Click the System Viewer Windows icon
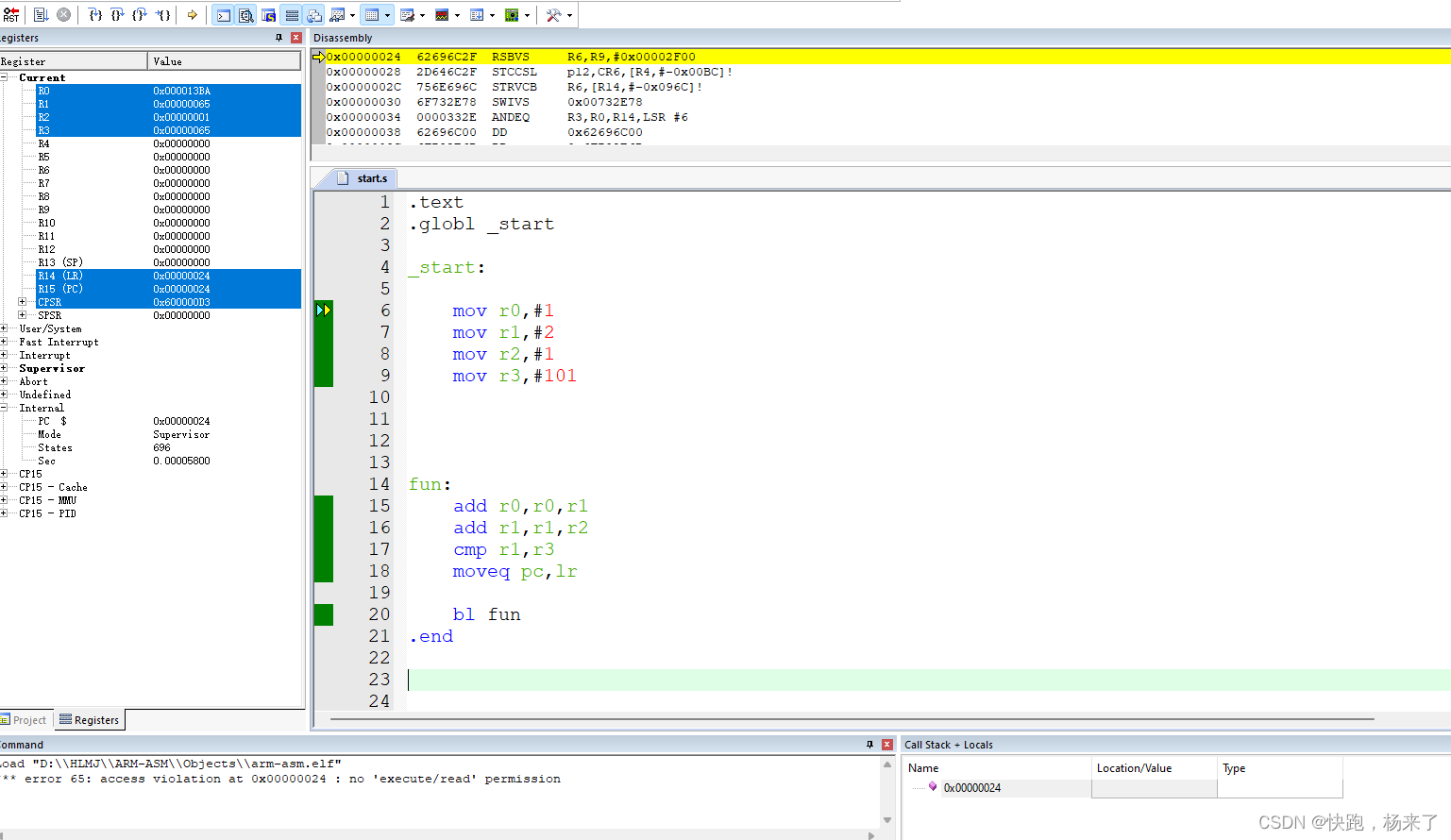Viewport: 1451px width, 840px height. (512, 15)
